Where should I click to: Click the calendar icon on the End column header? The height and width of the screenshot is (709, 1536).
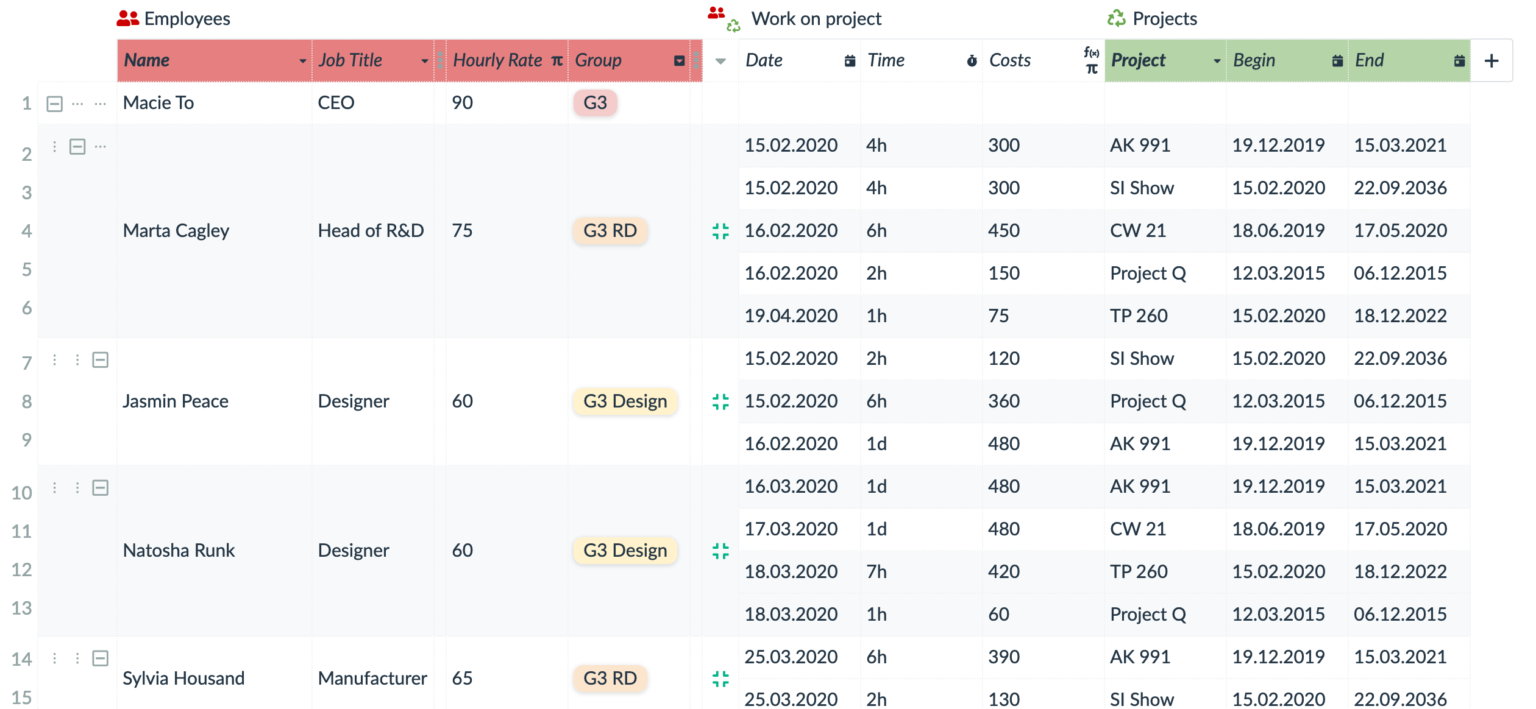(x=1455, y=60)
